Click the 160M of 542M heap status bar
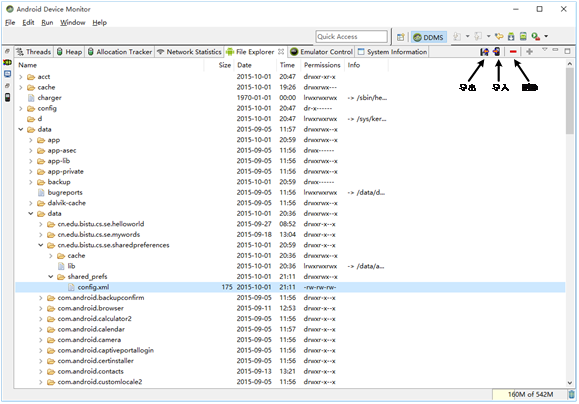 (x=530, y=394)
